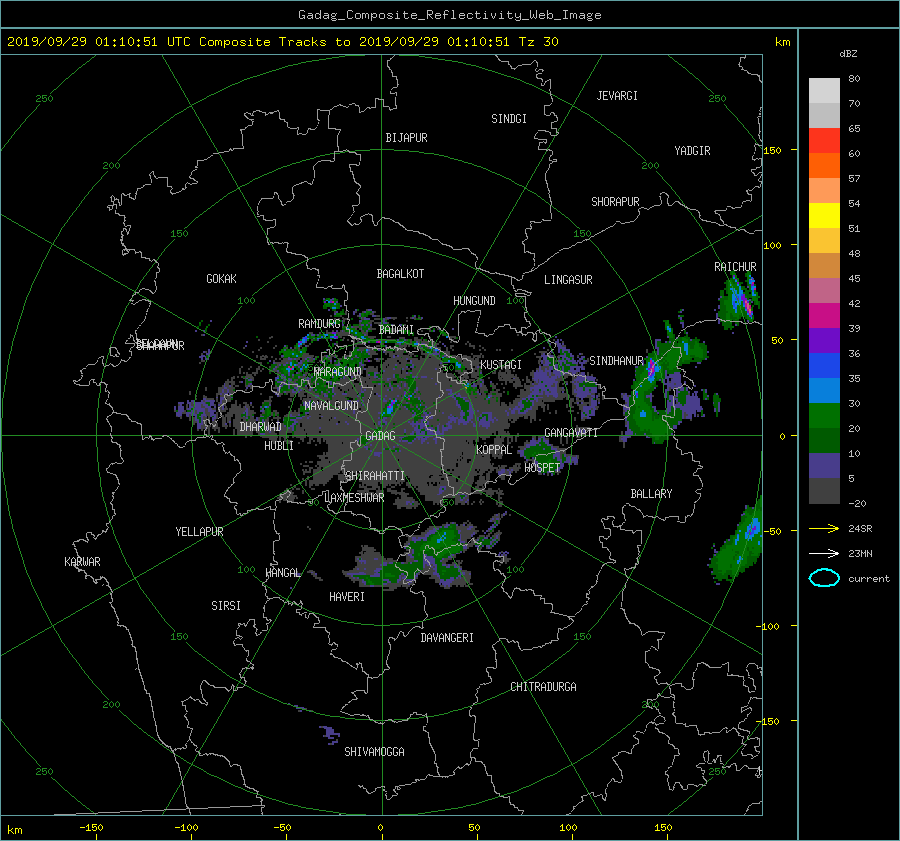
Task: Click the BIJAPUR city label
Action: tap(406, 138)
